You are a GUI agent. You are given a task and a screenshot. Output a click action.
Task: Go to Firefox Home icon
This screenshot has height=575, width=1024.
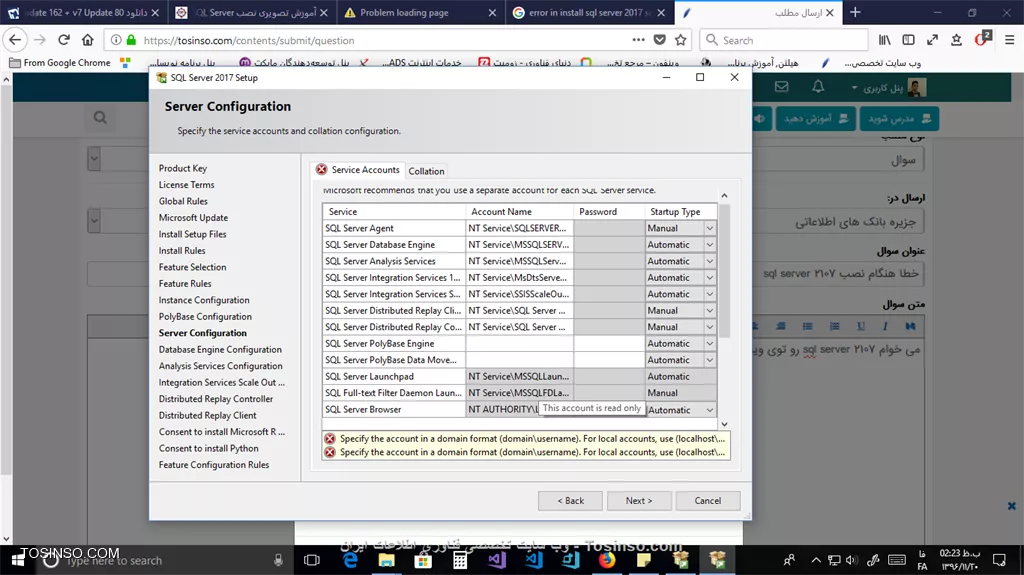pyautogui.click(x=88, y=40)
